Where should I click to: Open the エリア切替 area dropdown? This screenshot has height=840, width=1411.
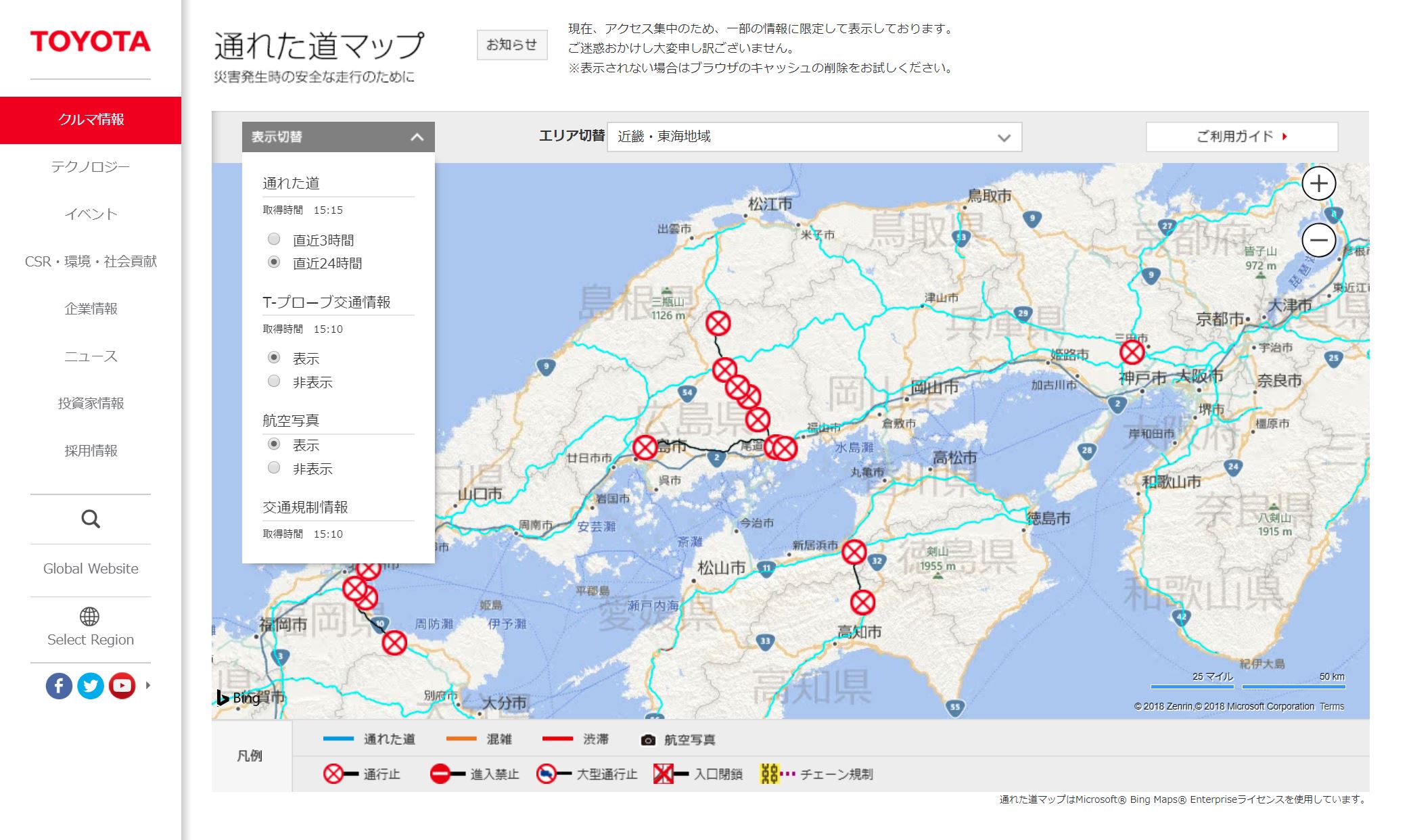[814, 137]
